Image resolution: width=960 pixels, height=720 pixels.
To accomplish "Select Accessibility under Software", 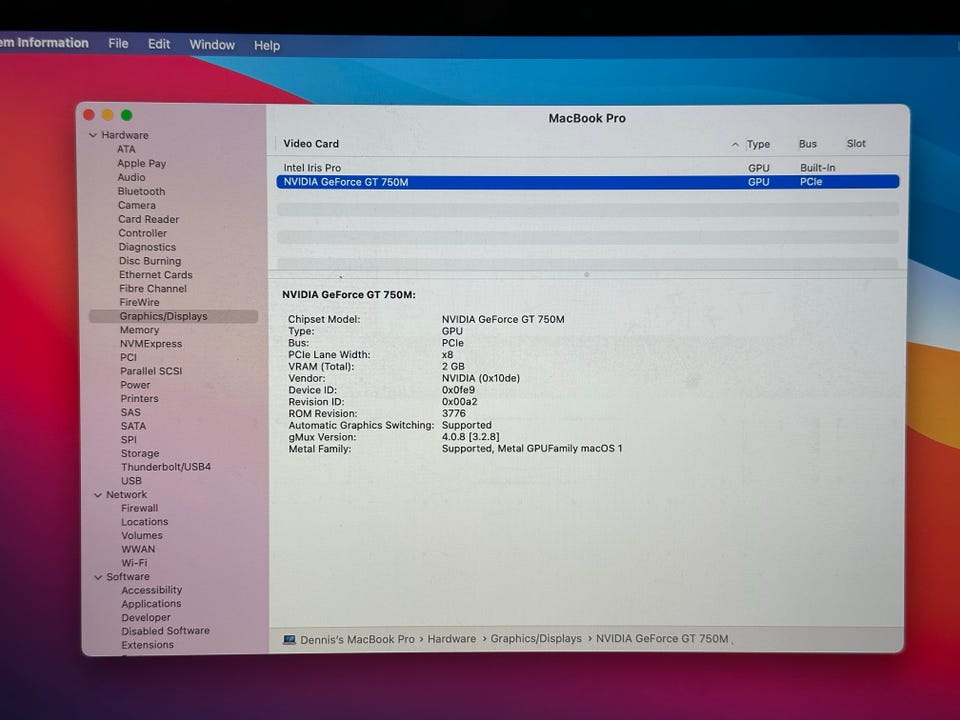I will (x=152, y=590).
